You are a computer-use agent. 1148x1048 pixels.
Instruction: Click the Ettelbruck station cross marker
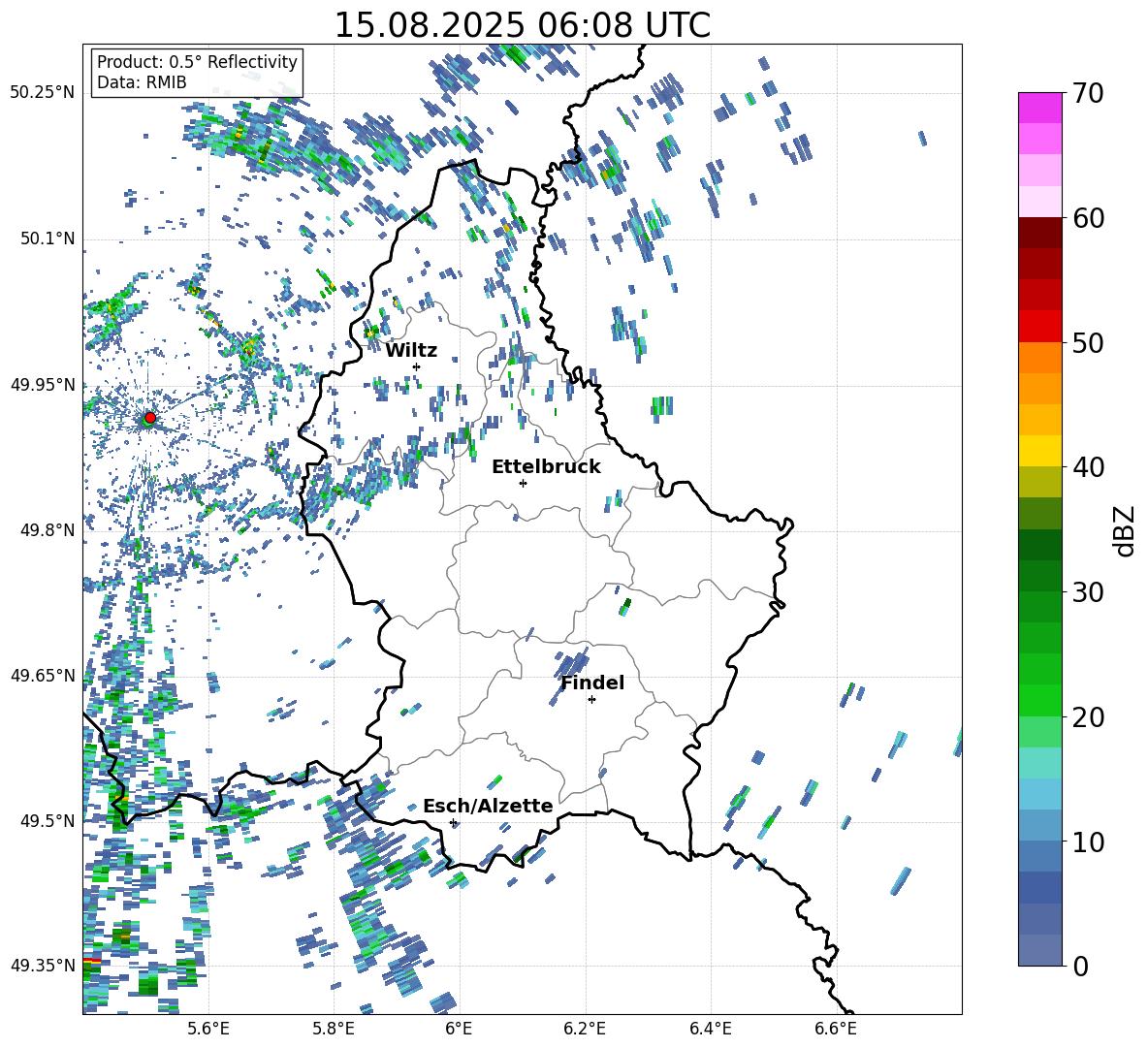pyautogui.click(x=523, y=483)
